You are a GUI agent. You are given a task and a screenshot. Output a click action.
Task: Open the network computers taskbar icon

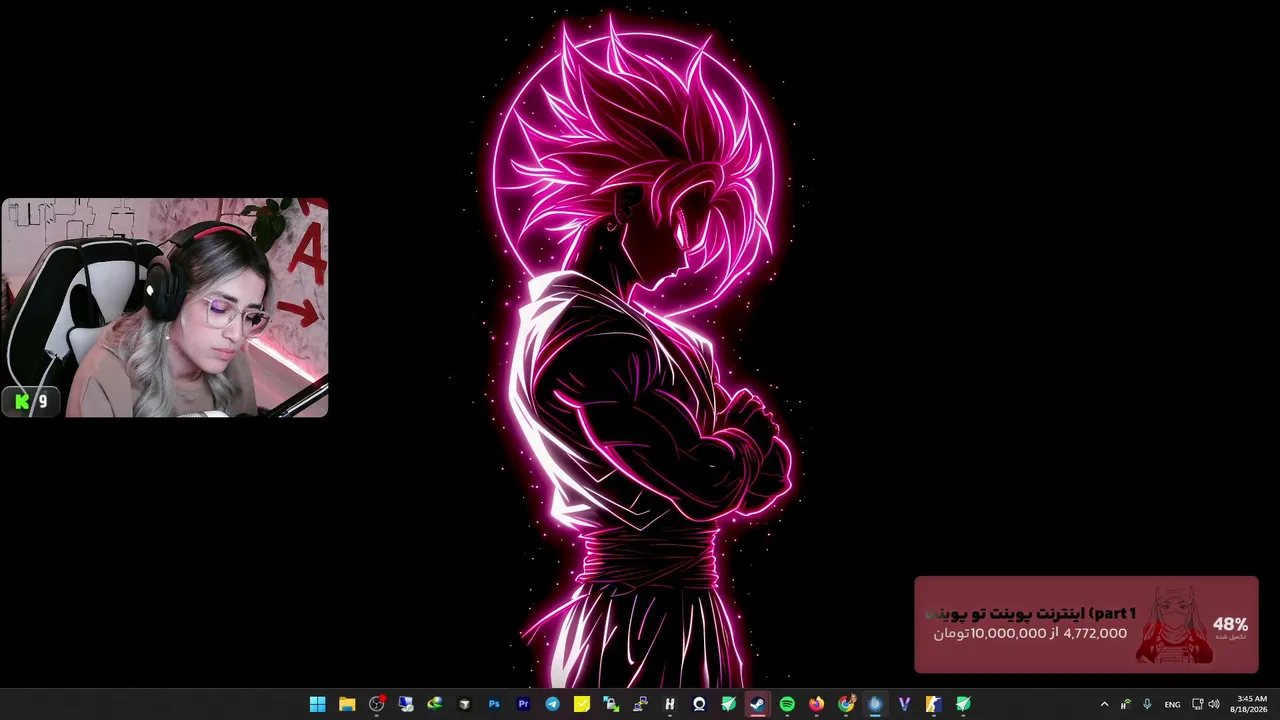(640, 704)
